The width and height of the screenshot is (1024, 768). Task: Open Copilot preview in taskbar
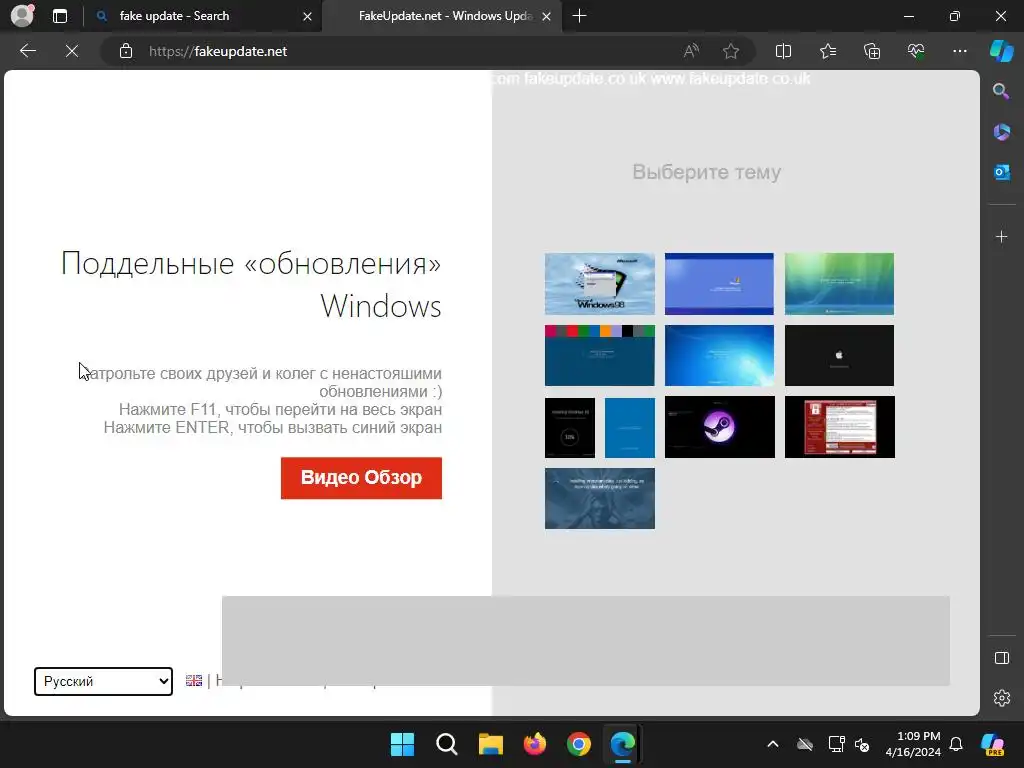(993, 744)
